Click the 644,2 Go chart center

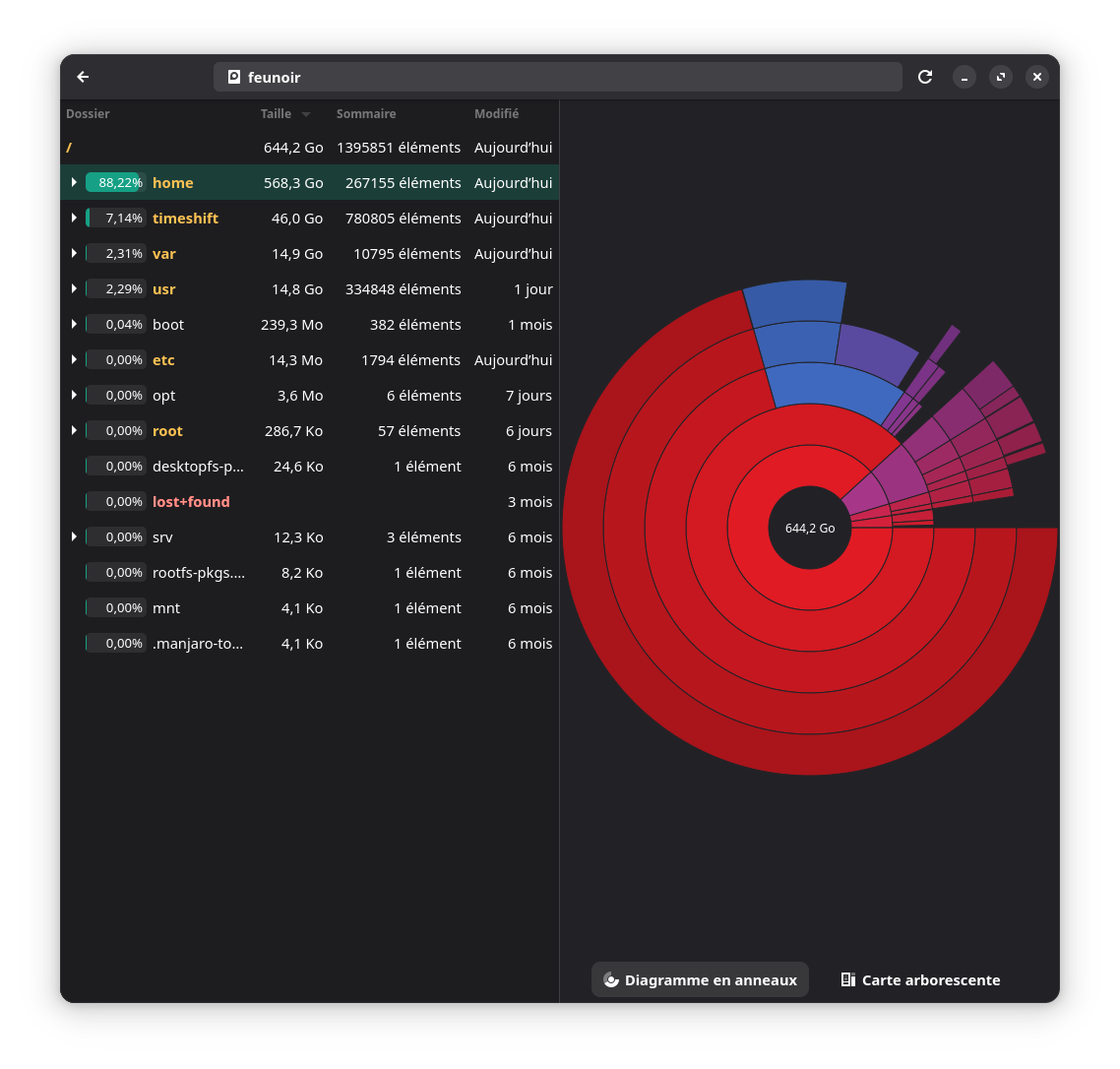(x=810, y=528)
